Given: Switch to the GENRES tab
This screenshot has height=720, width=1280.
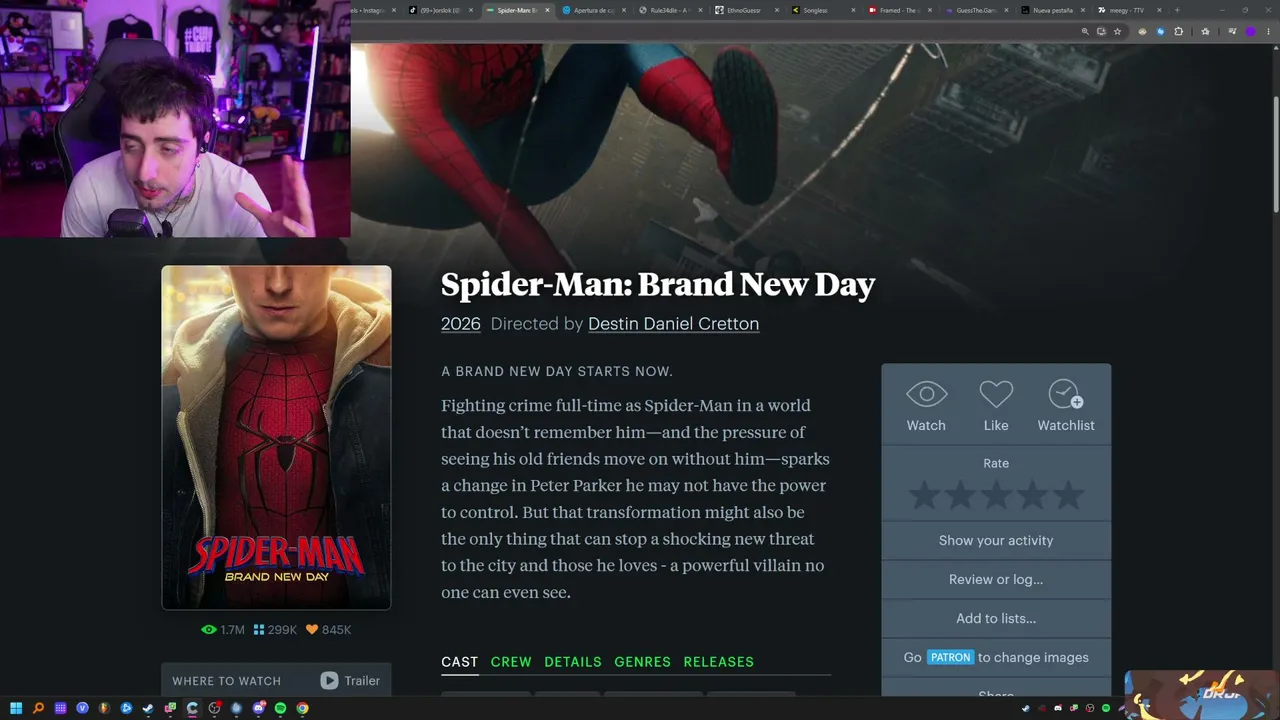Looking at the screenshot, I should 642,662.
